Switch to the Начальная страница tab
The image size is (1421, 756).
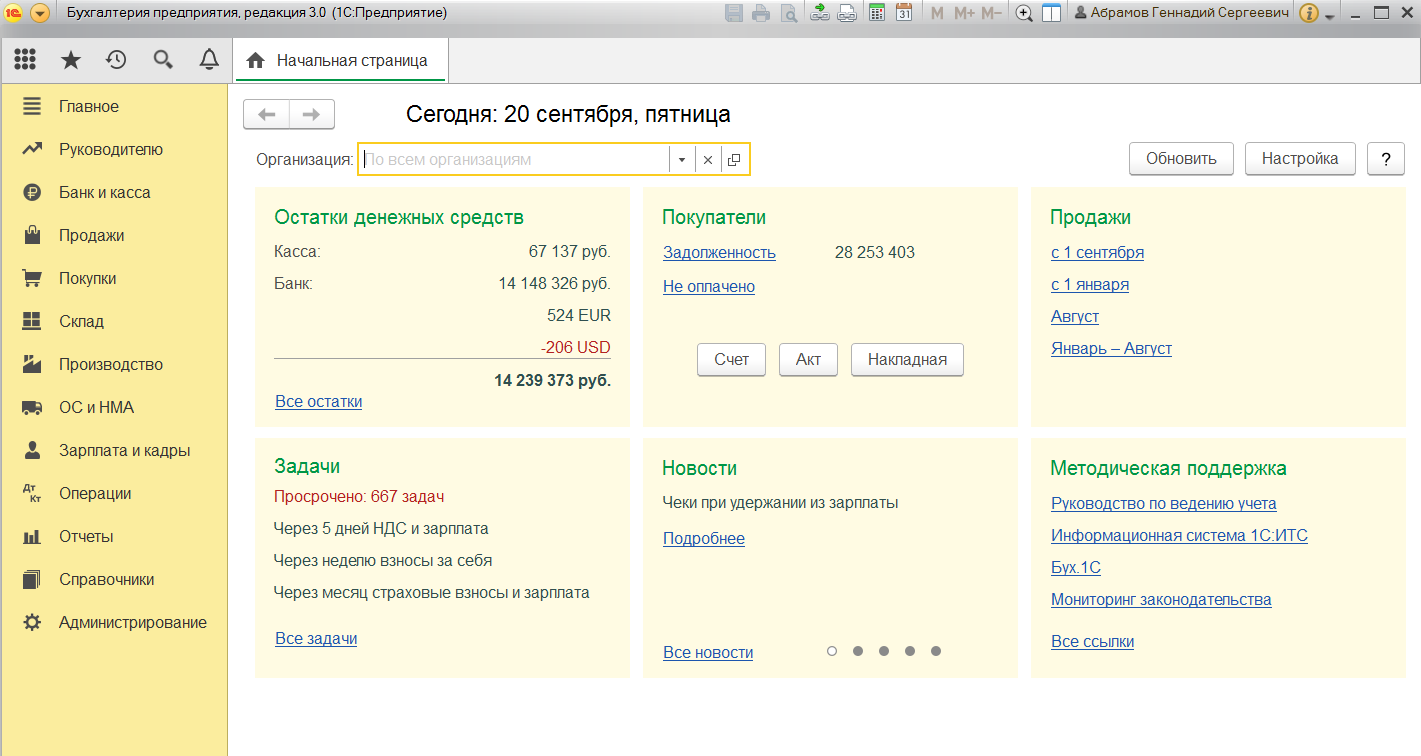pos(340,60)
